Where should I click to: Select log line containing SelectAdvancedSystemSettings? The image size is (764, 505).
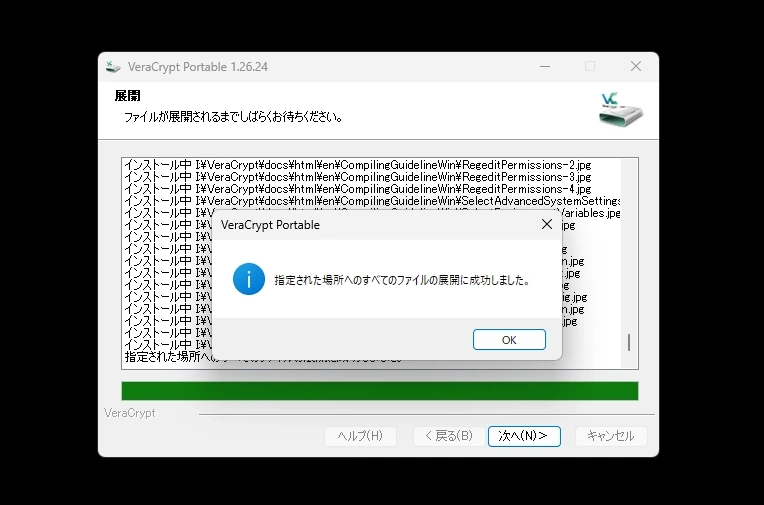[372, 201]
